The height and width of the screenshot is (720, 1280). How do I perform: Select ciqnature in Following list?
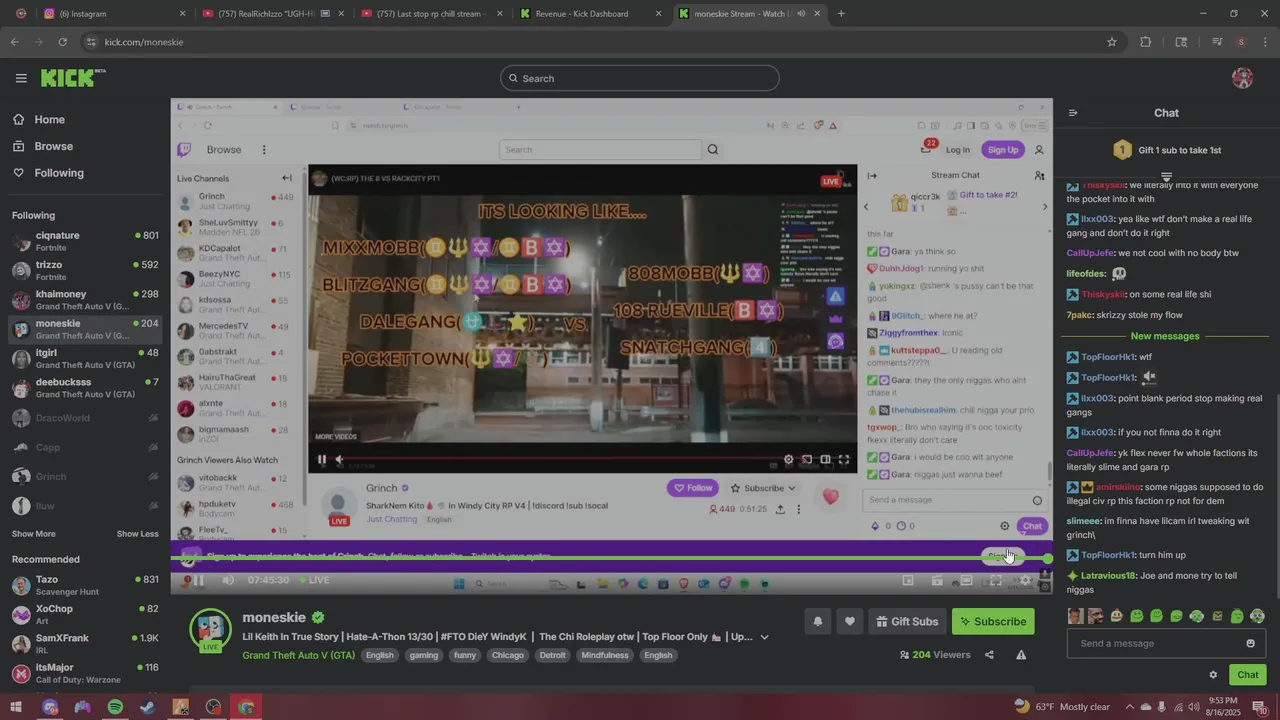[x=85, y=241]
